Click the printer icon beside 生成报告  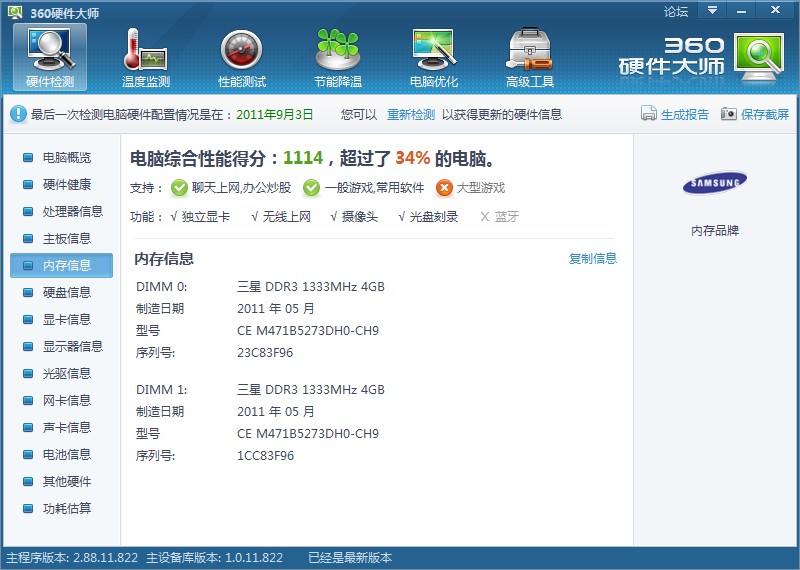(x=648, y=113)
